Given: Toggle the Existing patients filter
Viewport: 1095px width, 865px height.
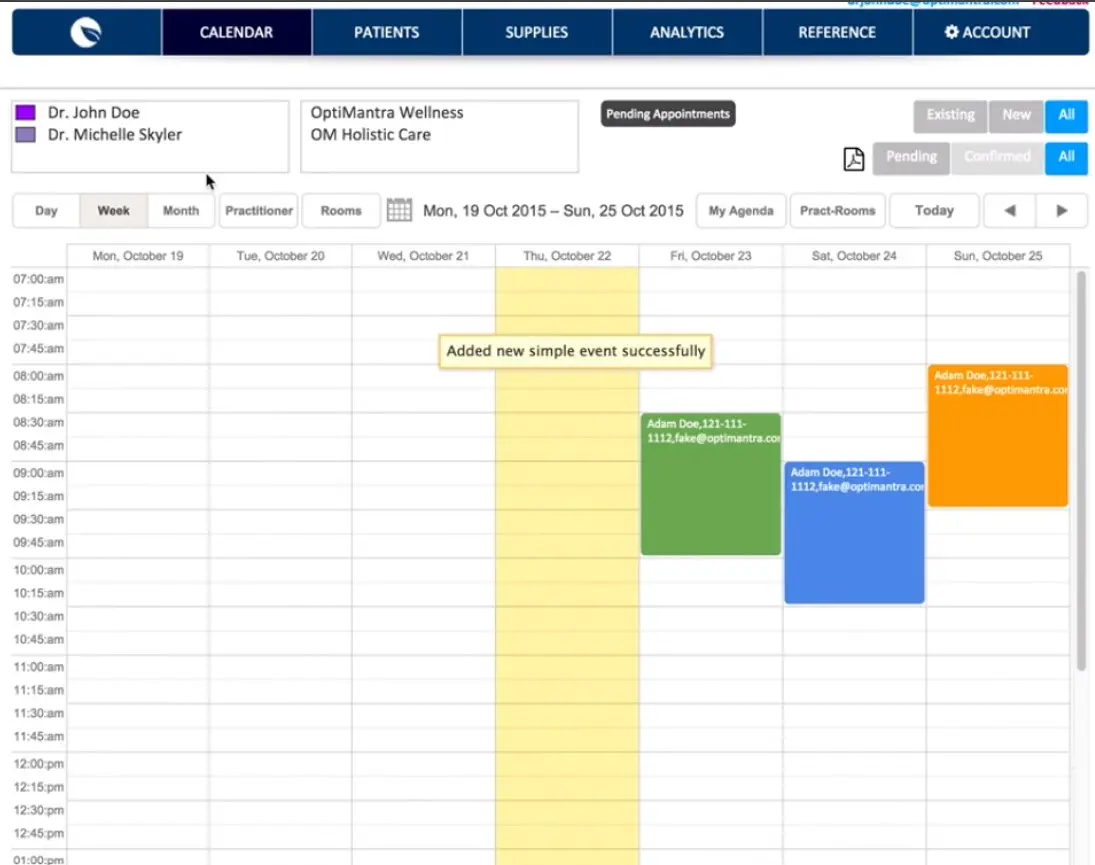Looking at the screenshot, I should pos(950,115).
